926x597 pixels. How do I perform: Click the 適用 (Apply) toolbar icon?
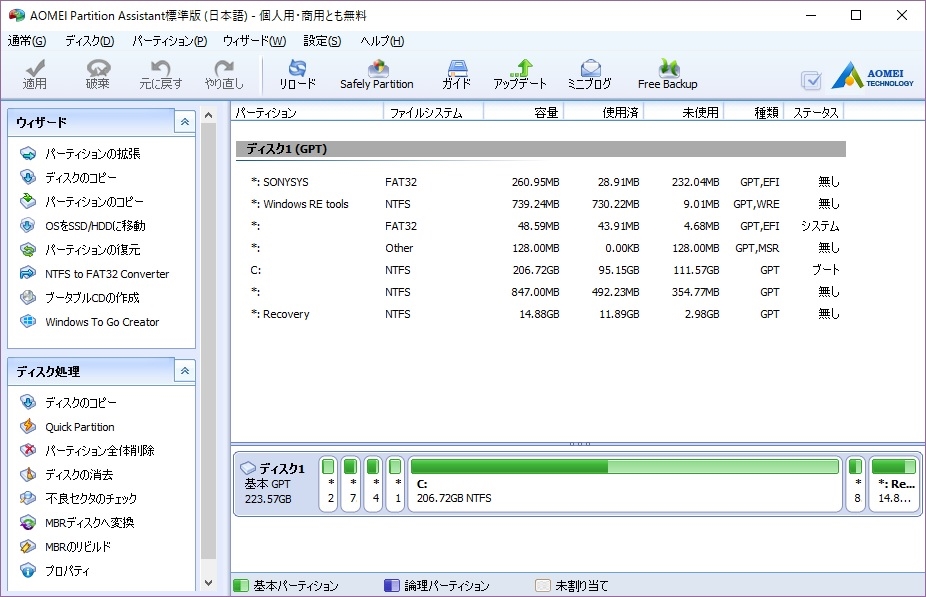pyautogui.click(x=35, y=74)
